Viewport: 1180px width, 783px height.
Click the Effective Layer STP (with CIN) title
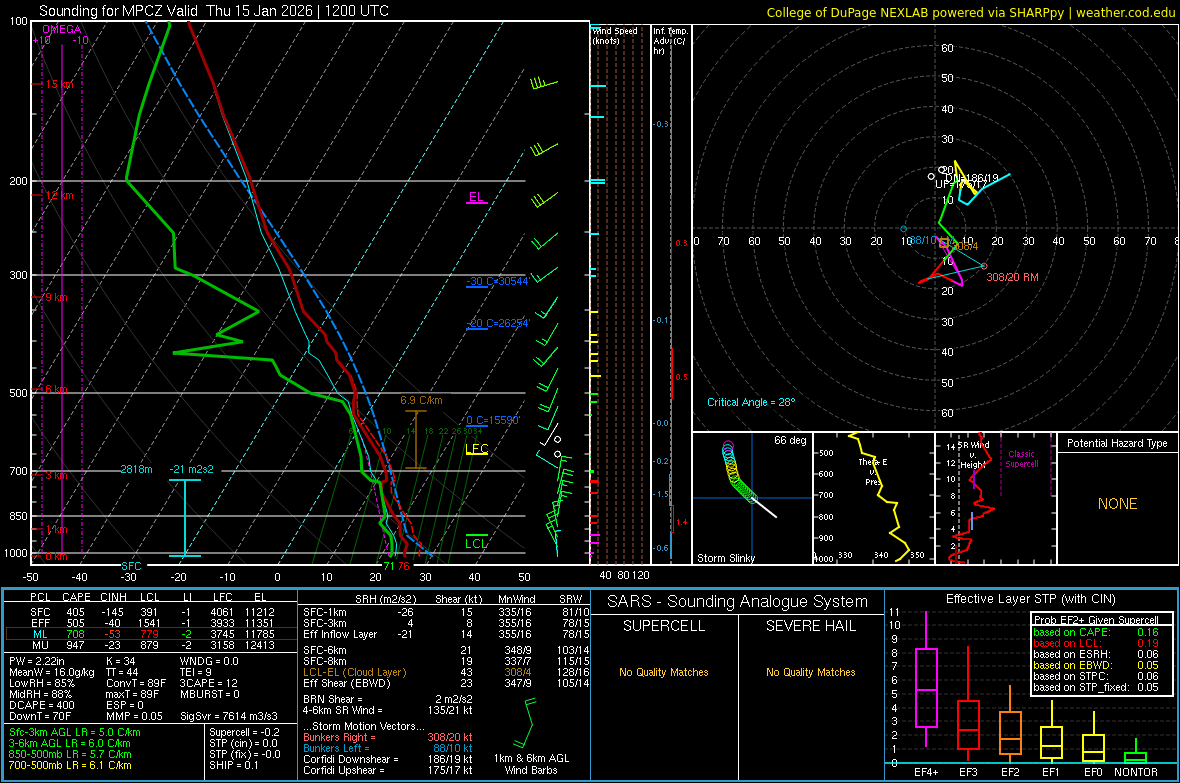(x=1030, y=599)
